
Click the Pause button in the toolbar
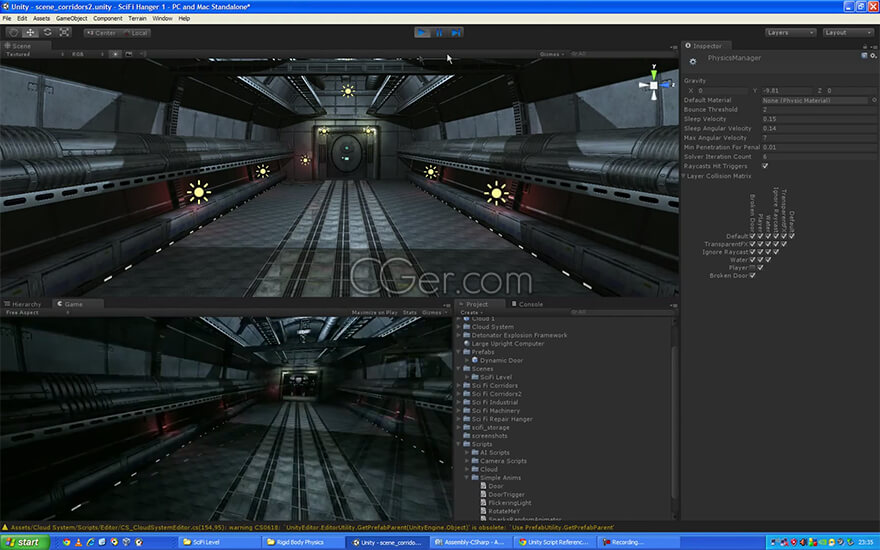pyautogui.click(x=439, y=33)
